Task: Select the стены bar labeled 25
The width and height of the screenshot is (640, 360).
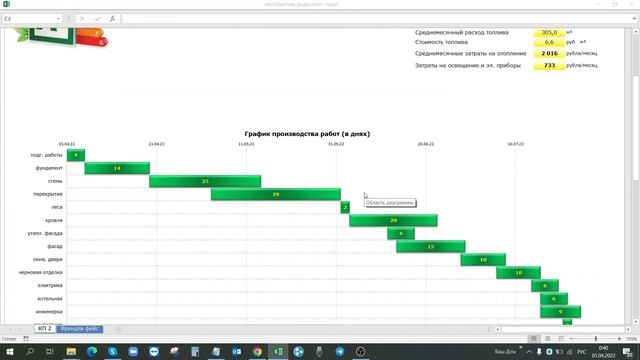Action: pyautogui.click(x=205, y=181)
